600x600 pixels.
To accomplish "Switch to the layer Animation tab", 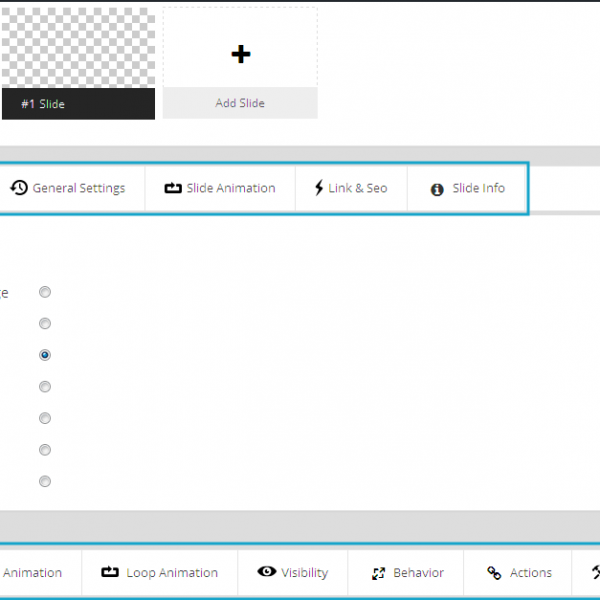I will [x=32, y=573].
